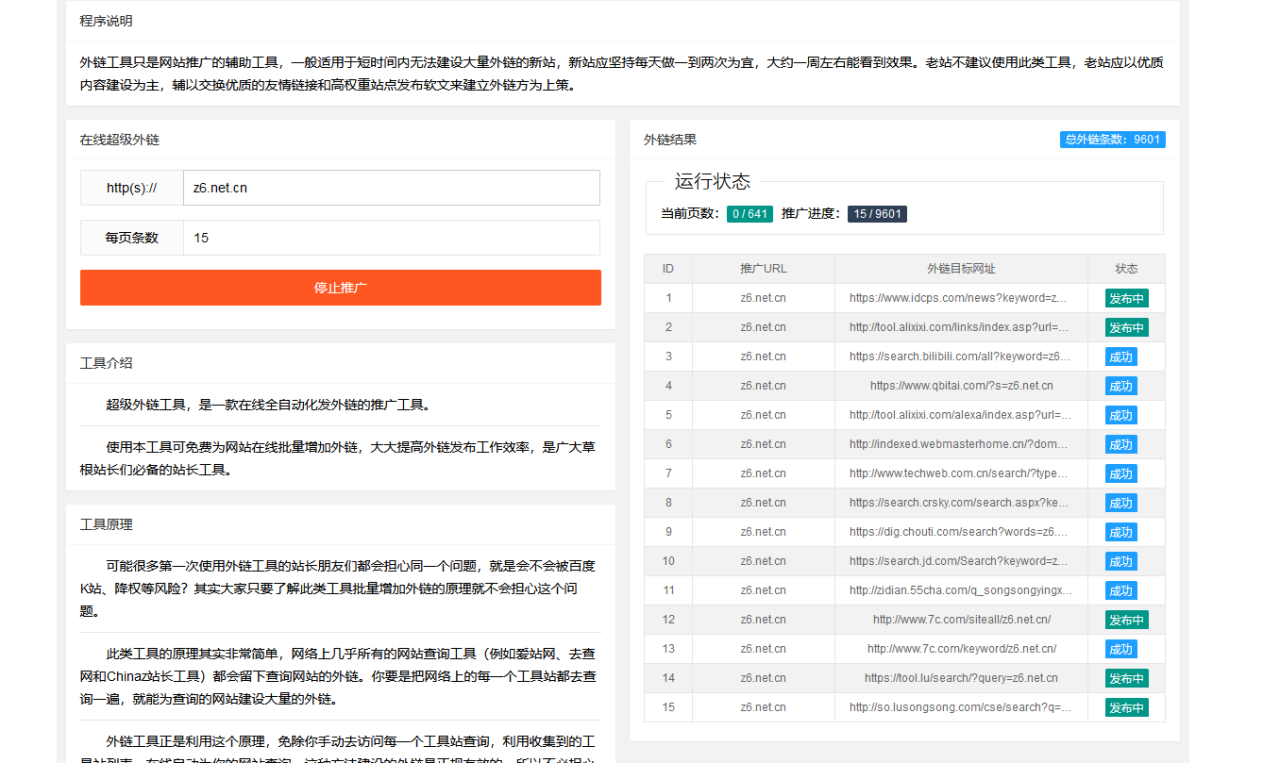Select the 推广URL column header
This screenshot has width=1280, height=763.
pos(763,268)
